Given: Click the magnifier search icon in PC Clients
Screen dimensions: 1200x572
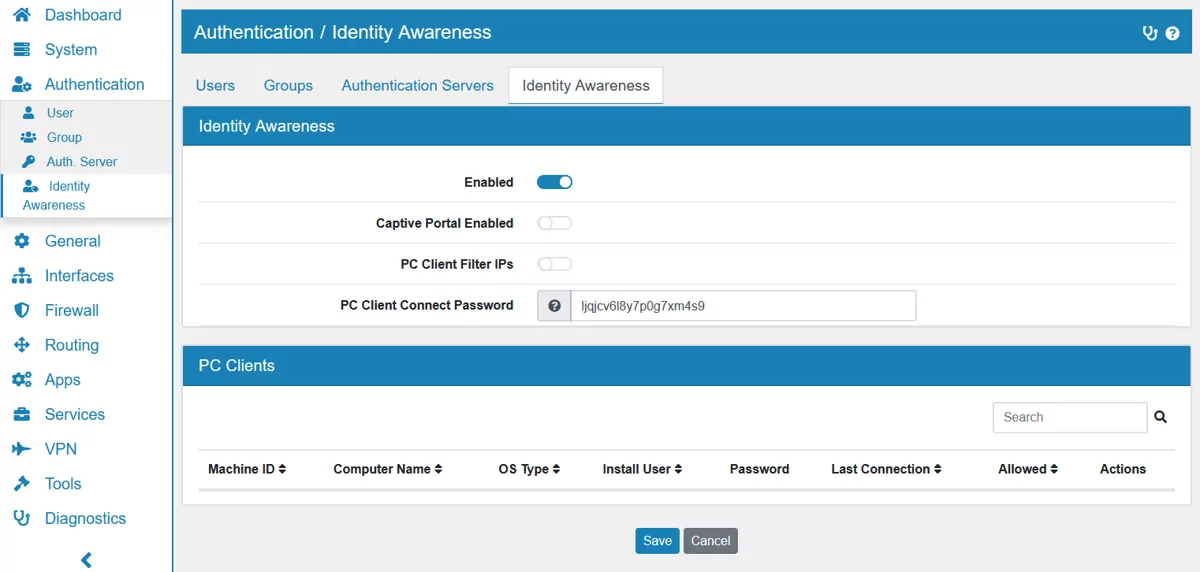Looking at the screenshot, I should pyautogui.click(x=1160, y=417).
